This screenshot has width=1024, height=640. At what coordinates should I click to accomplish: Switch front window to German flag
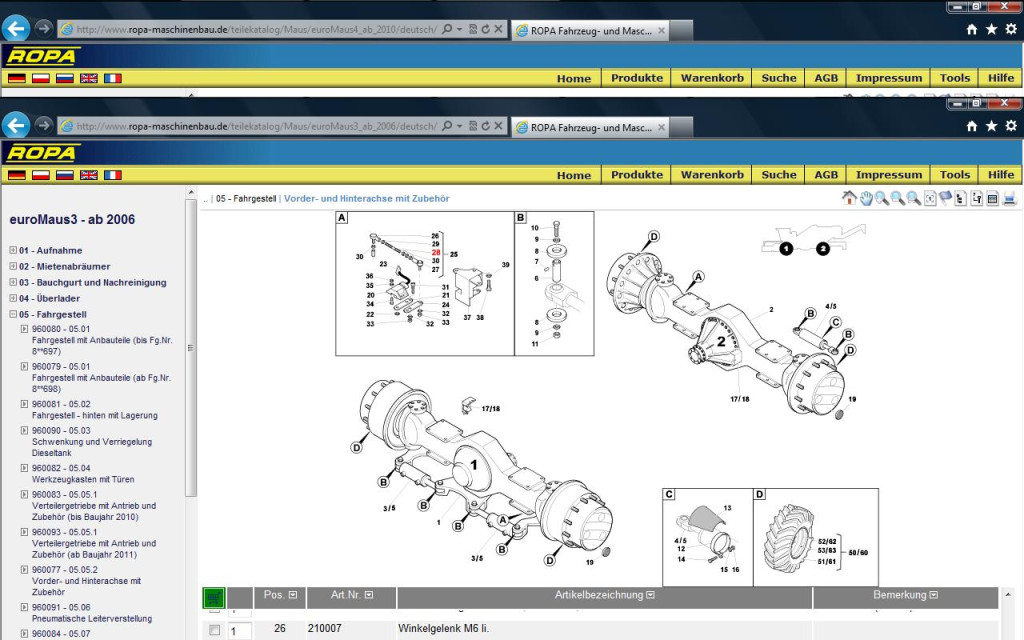coord(17,175)
